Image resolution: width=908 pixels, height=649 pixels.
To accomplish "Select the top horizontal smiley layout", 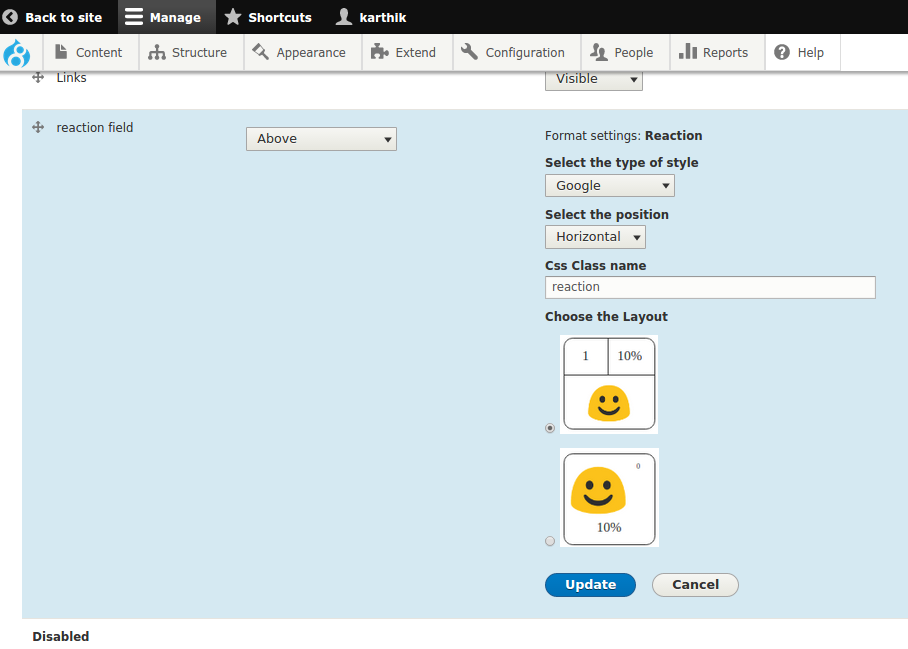I will (x=549, y=427).
